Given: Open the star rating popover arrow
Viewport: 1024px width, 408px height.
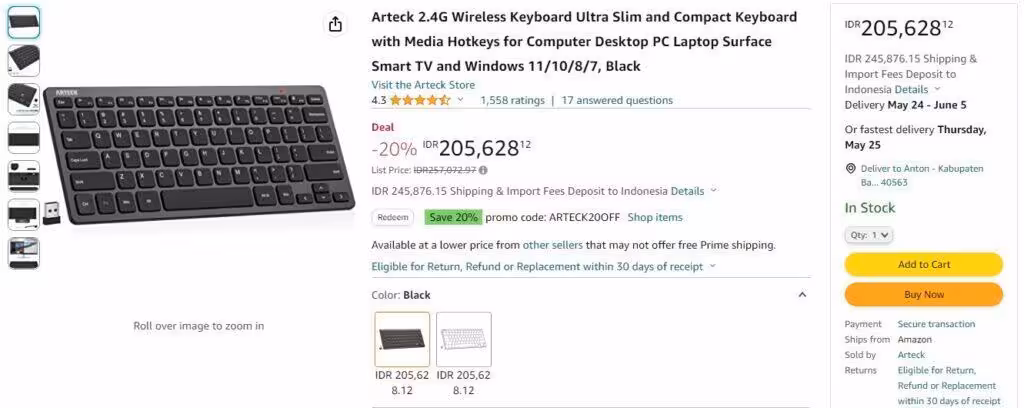Looking at the screenshot, I should 460,100.
